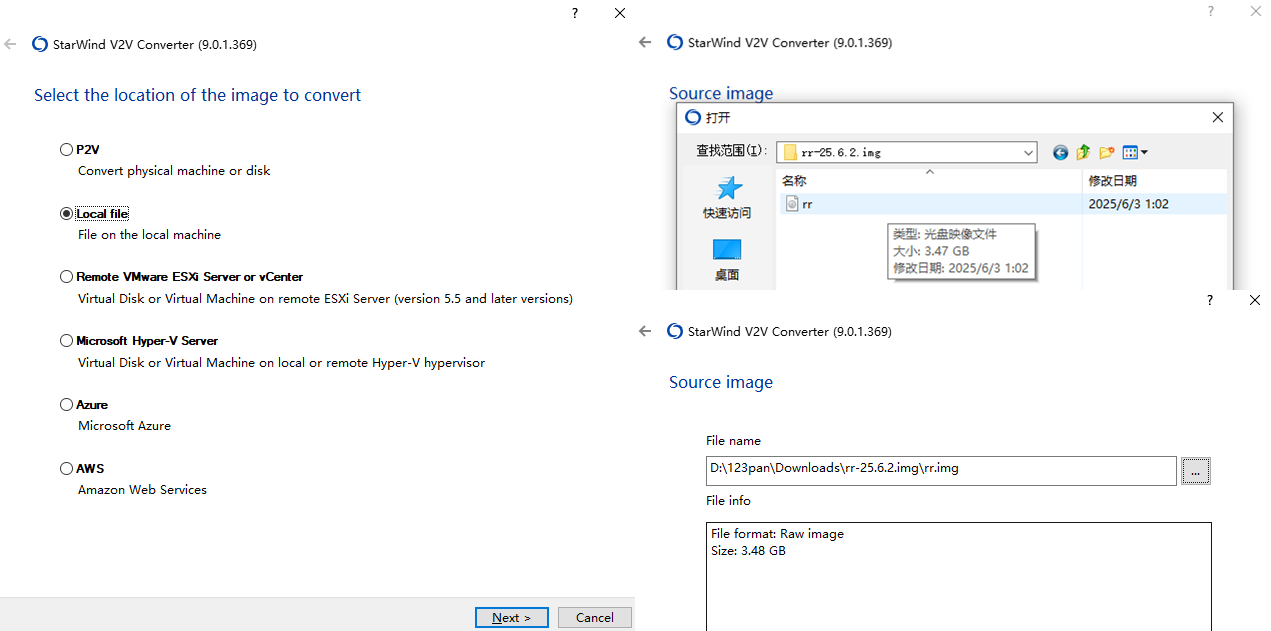Click the "Amazon Web Services" description text
1271x631 pixels.
pyautogui.click(x=142, y=490)
